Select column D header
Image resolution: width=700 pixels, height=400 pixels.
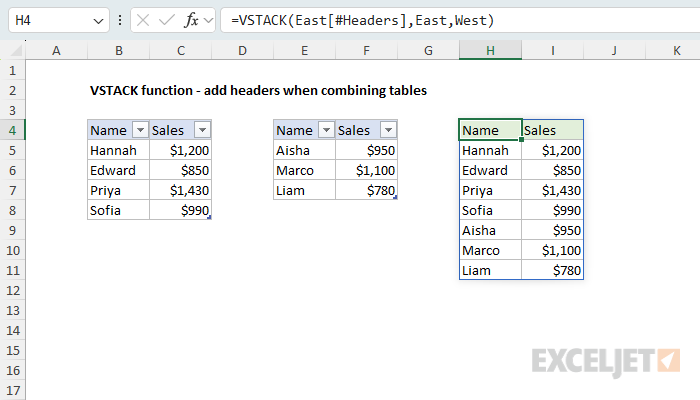point(242,50)
